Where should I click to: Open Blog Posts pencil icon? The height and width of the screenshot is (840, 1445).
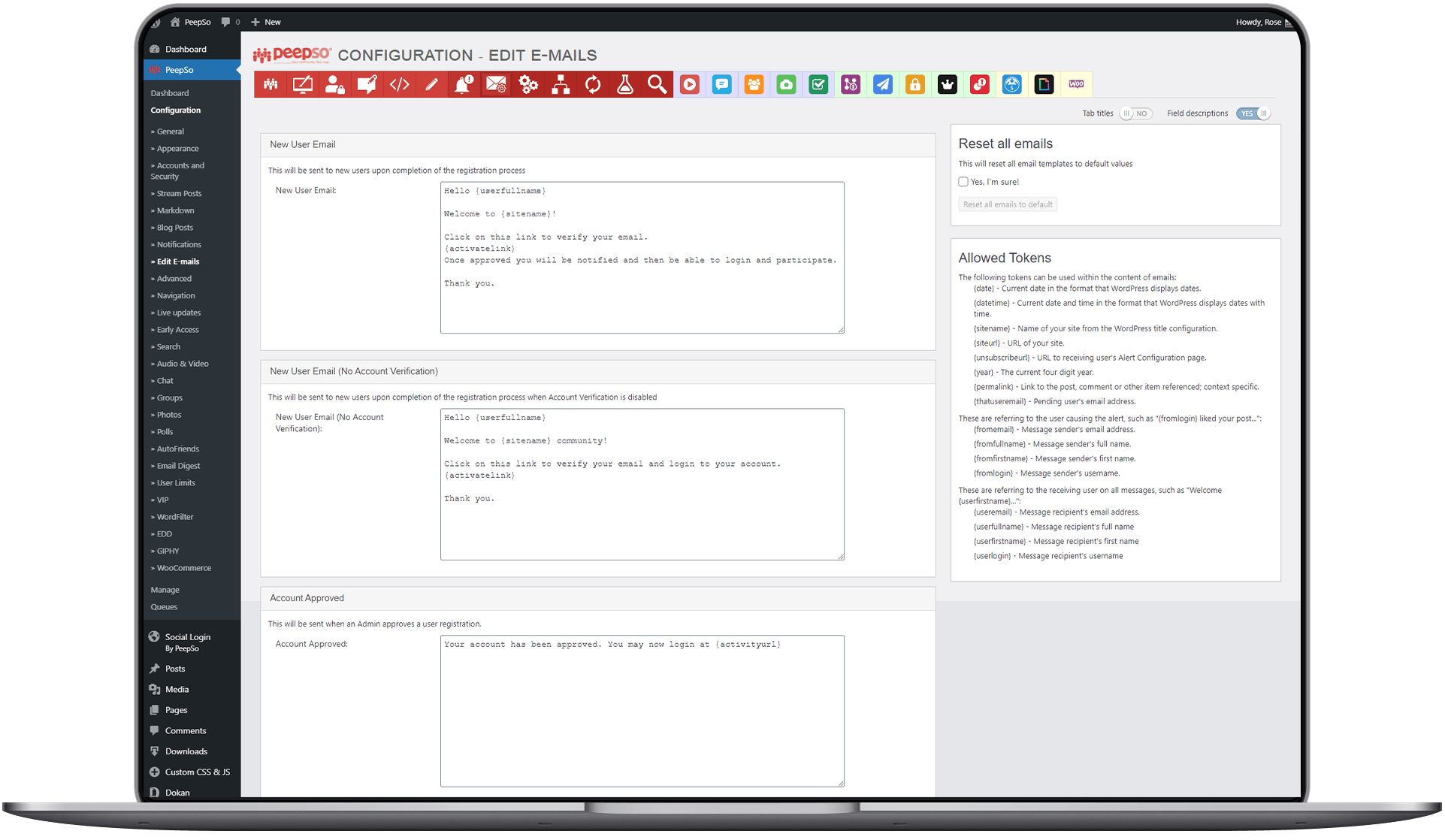pos(432,85)
